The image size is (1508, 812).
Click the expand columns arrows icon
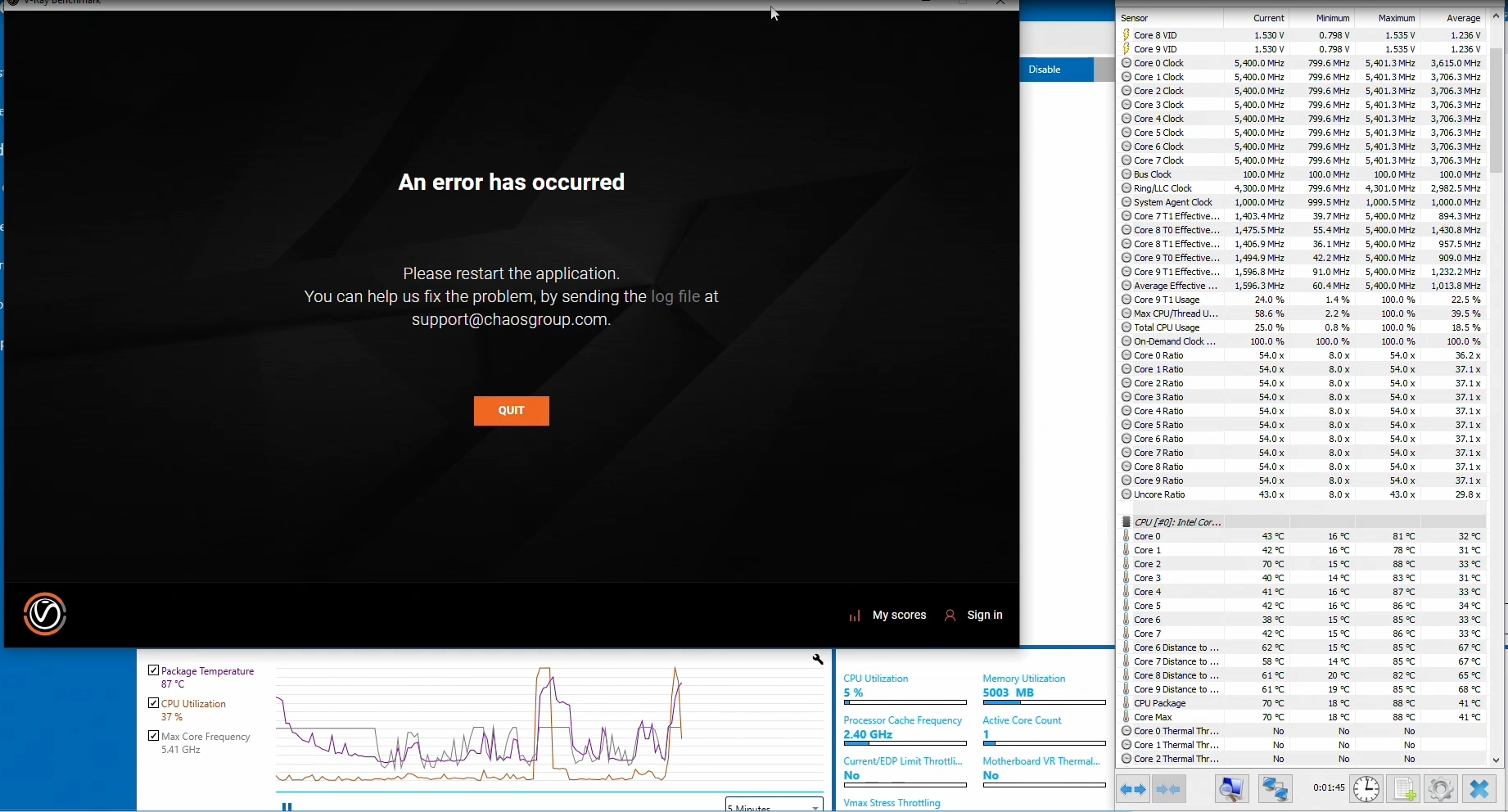click(1133, 790)
